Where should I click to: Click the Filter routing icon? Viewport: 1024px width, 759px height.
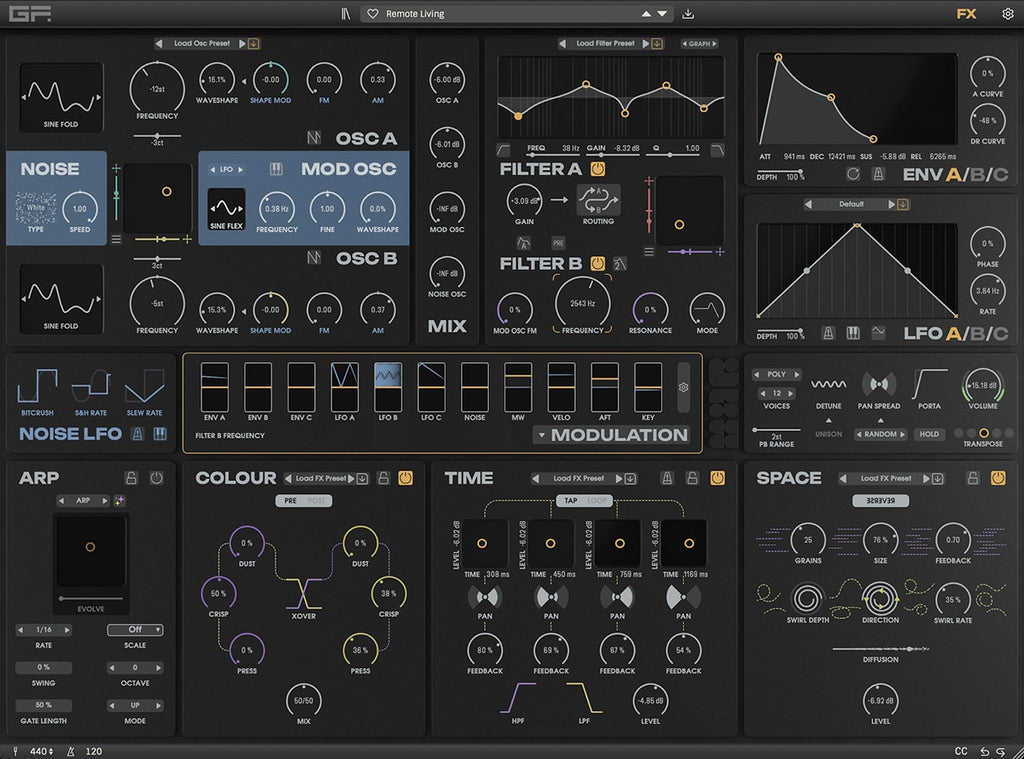tap(598, 200)
